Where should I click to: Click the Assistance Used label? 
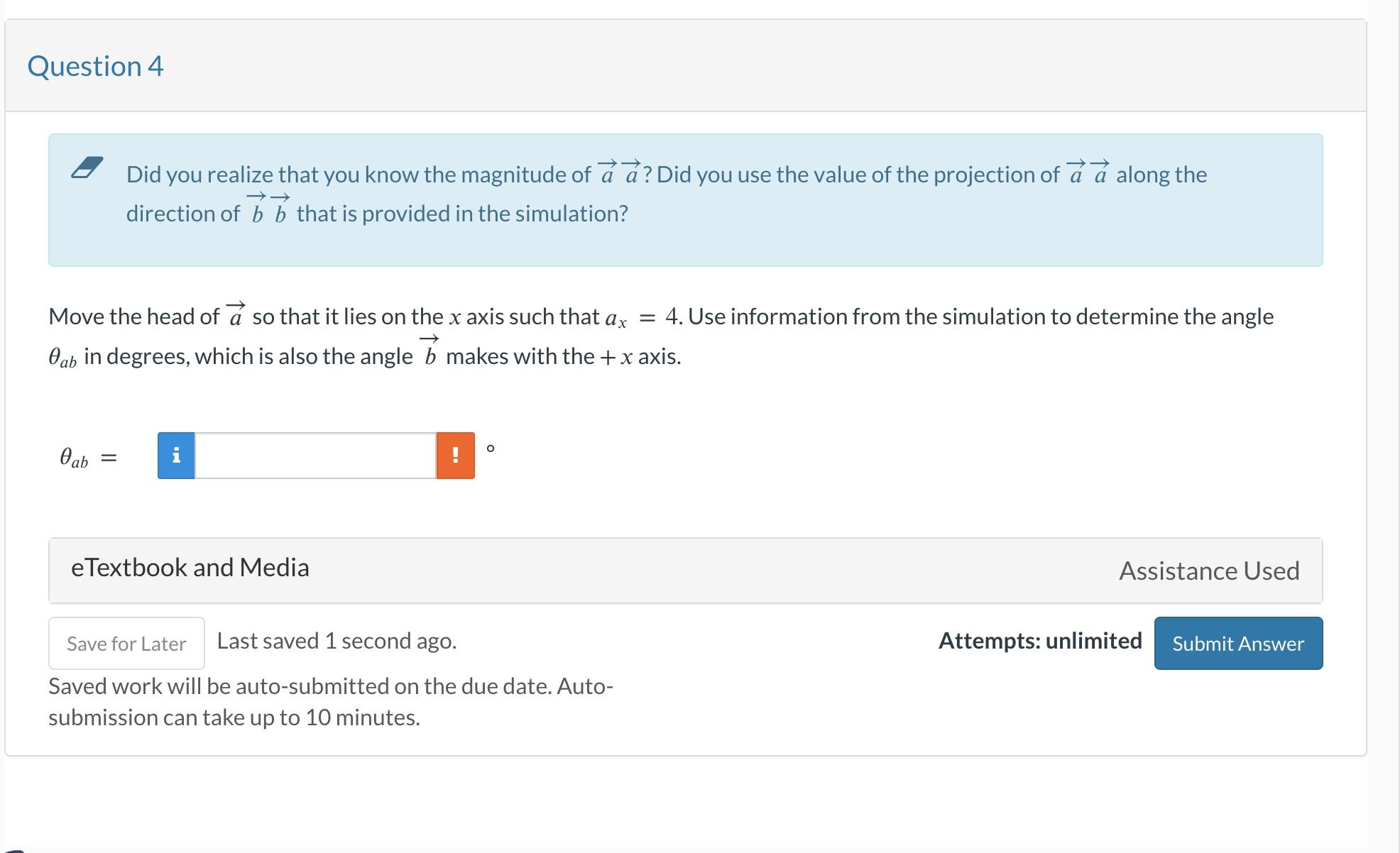click(1209, 571)
